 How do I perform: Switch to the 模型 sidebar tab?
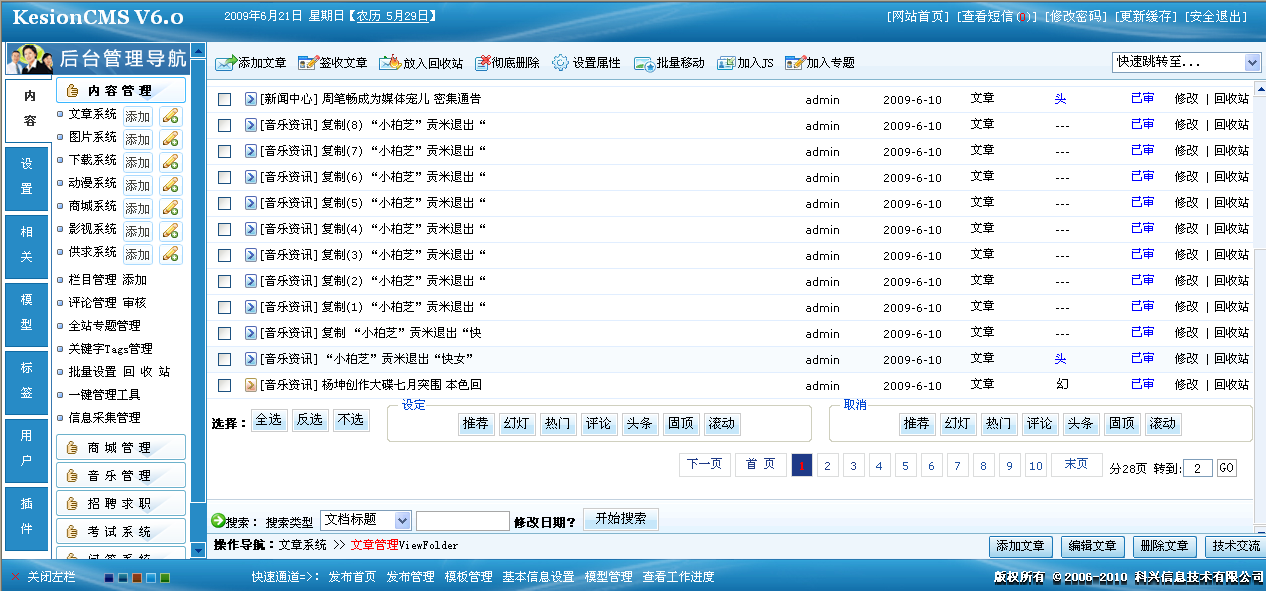point(25,311)
